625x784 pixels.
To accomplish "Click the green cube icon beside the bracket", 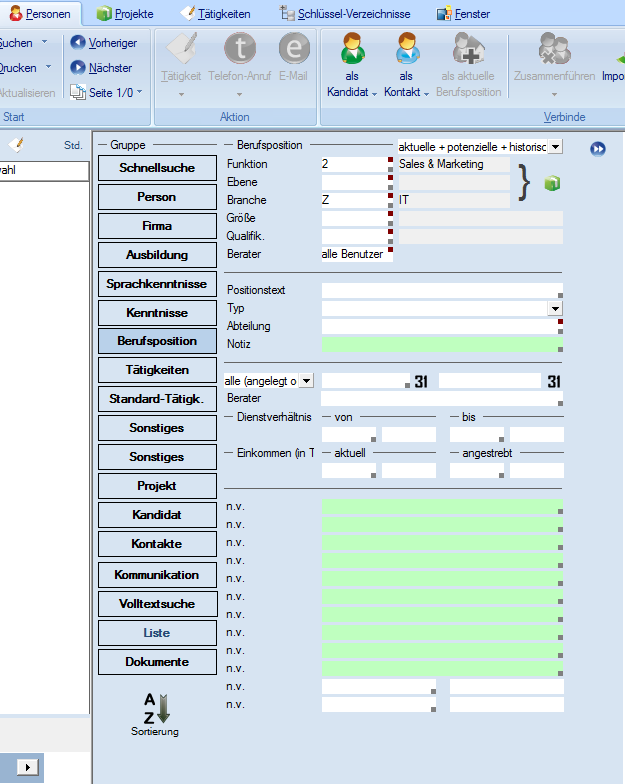I will [551, 184].
